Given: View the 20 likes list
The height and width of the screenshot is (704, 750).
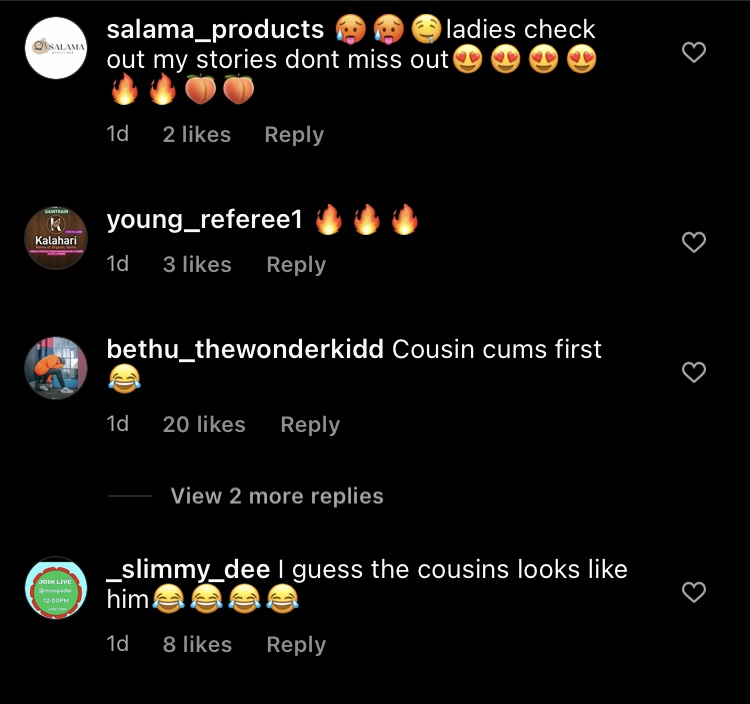Looking at the screenshot, I should [204, 425].
